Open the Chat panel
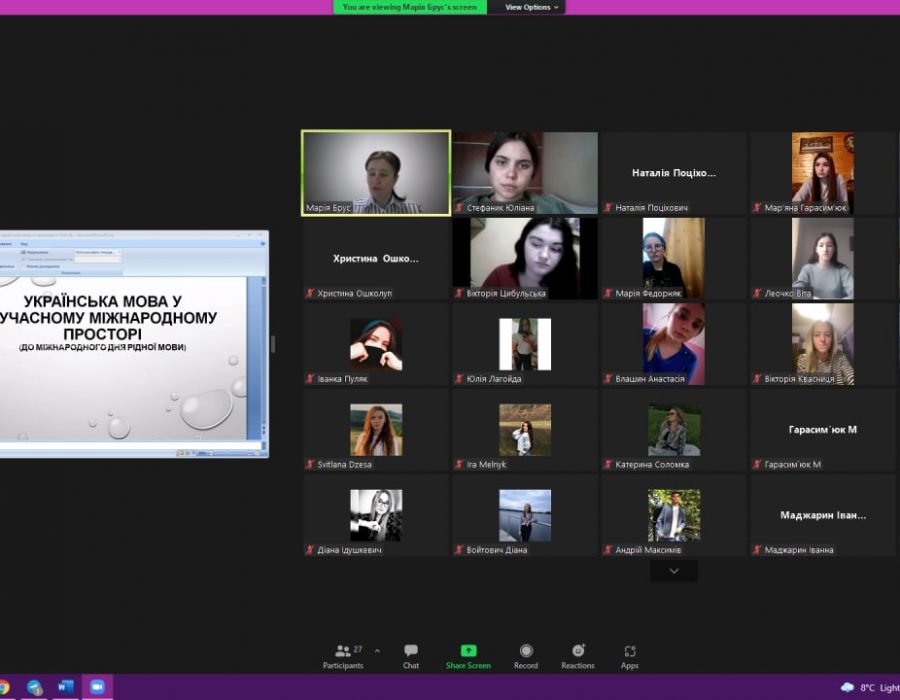 tap(411, 655)
